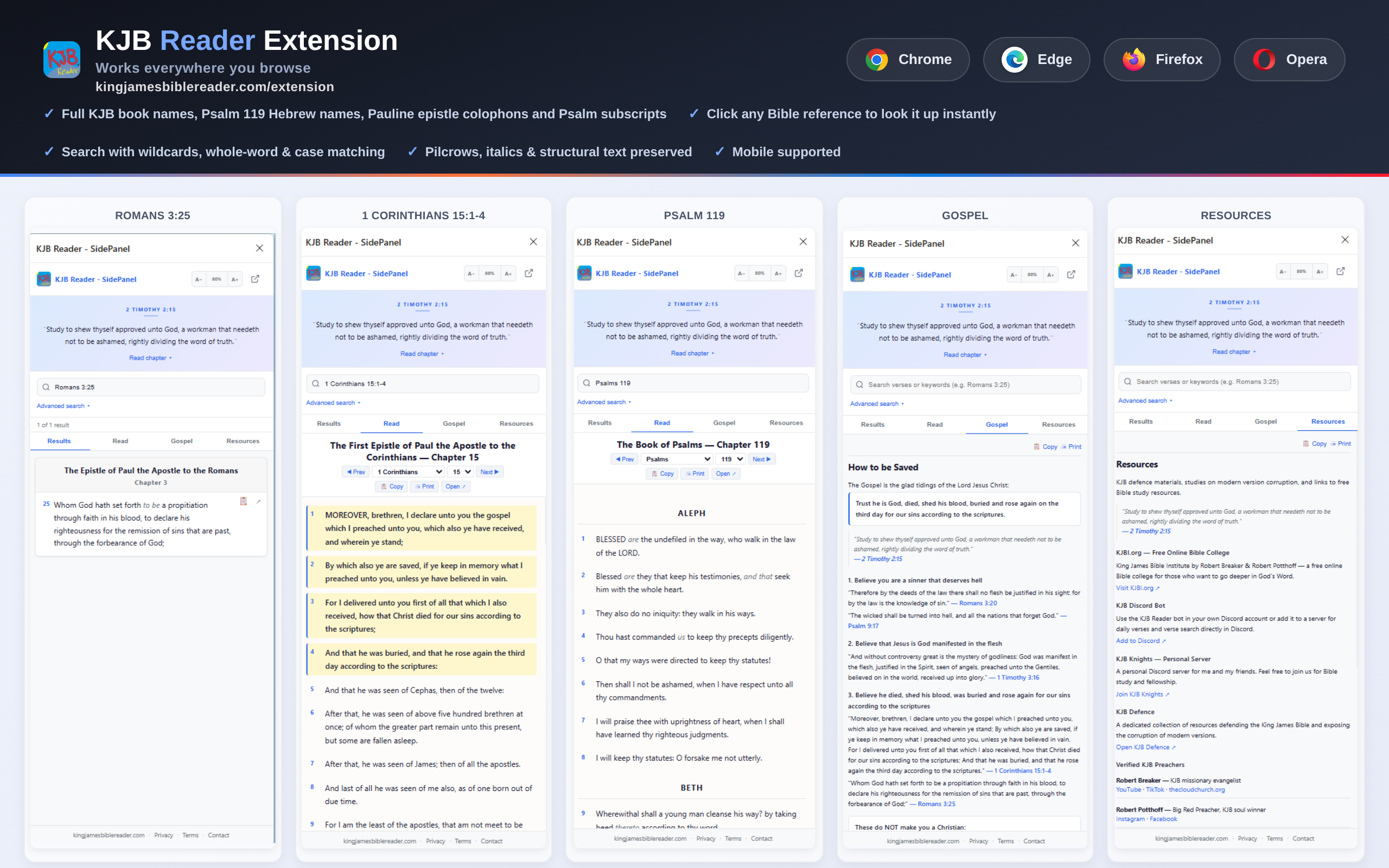
Task: Select the Results tab in Romans 3:25 panel
Action: (x=59, y=441)
